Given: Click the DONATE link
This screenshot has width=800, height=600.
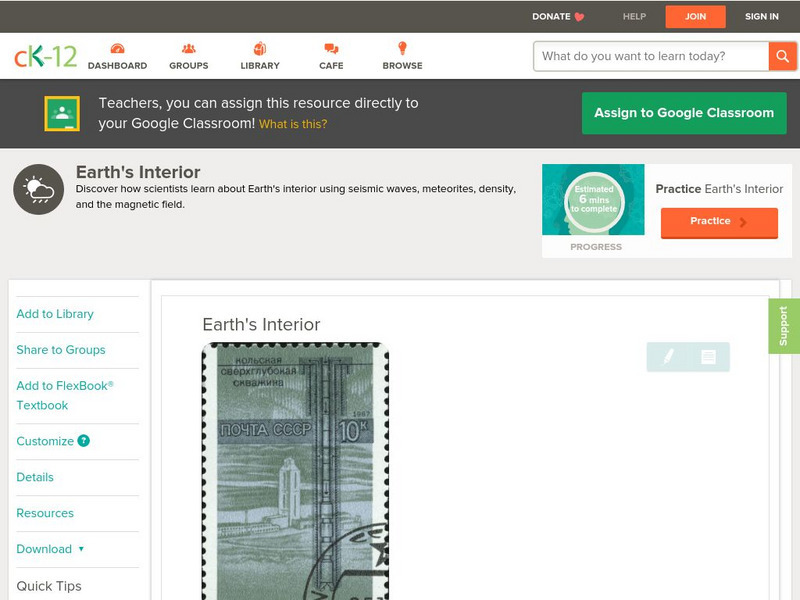Looking at the screenshot, I should 551,16.
